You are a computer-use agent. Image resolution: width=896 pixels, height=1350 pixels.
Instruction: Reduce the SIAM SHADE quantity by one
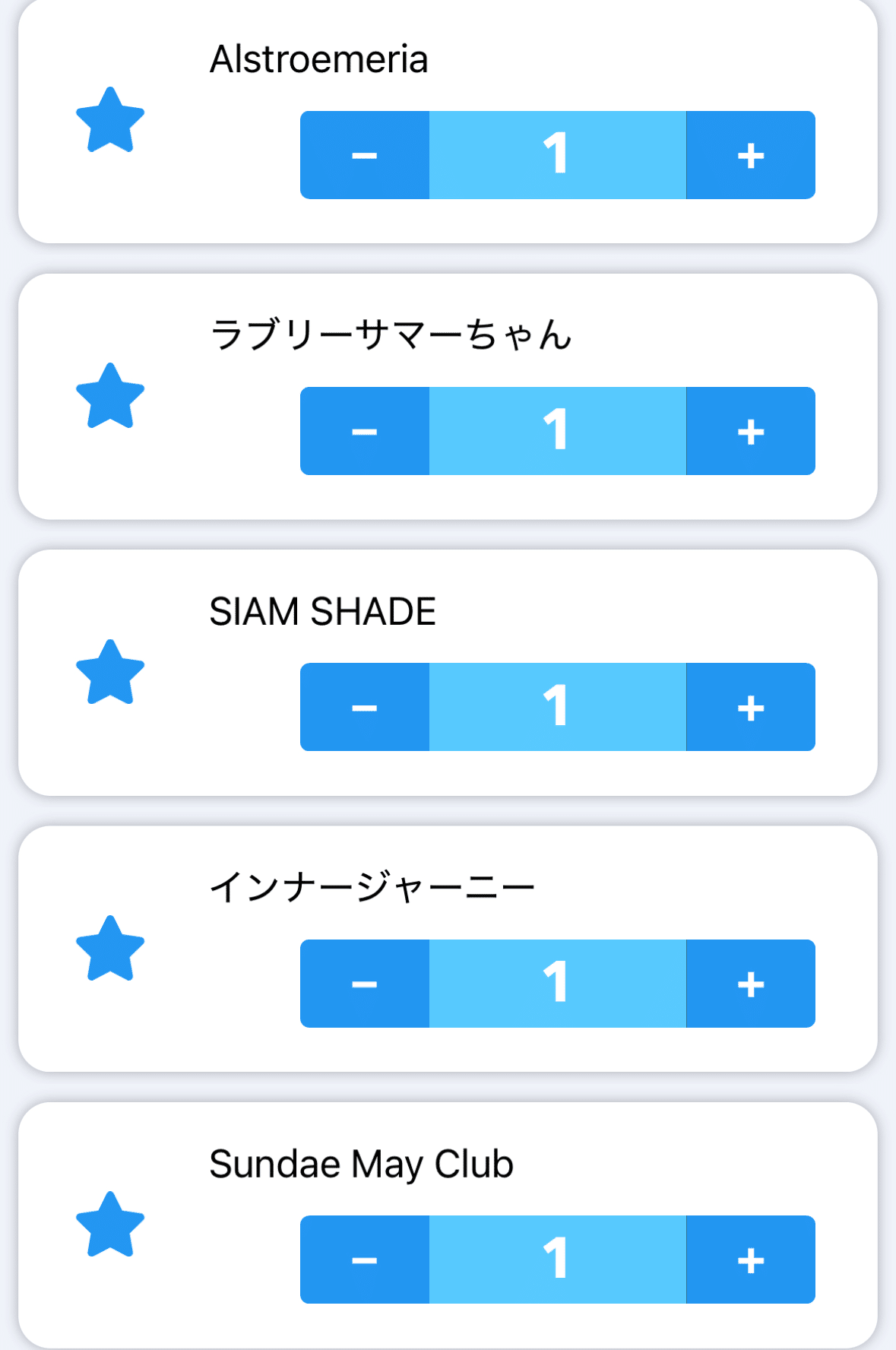coord(365,707)
